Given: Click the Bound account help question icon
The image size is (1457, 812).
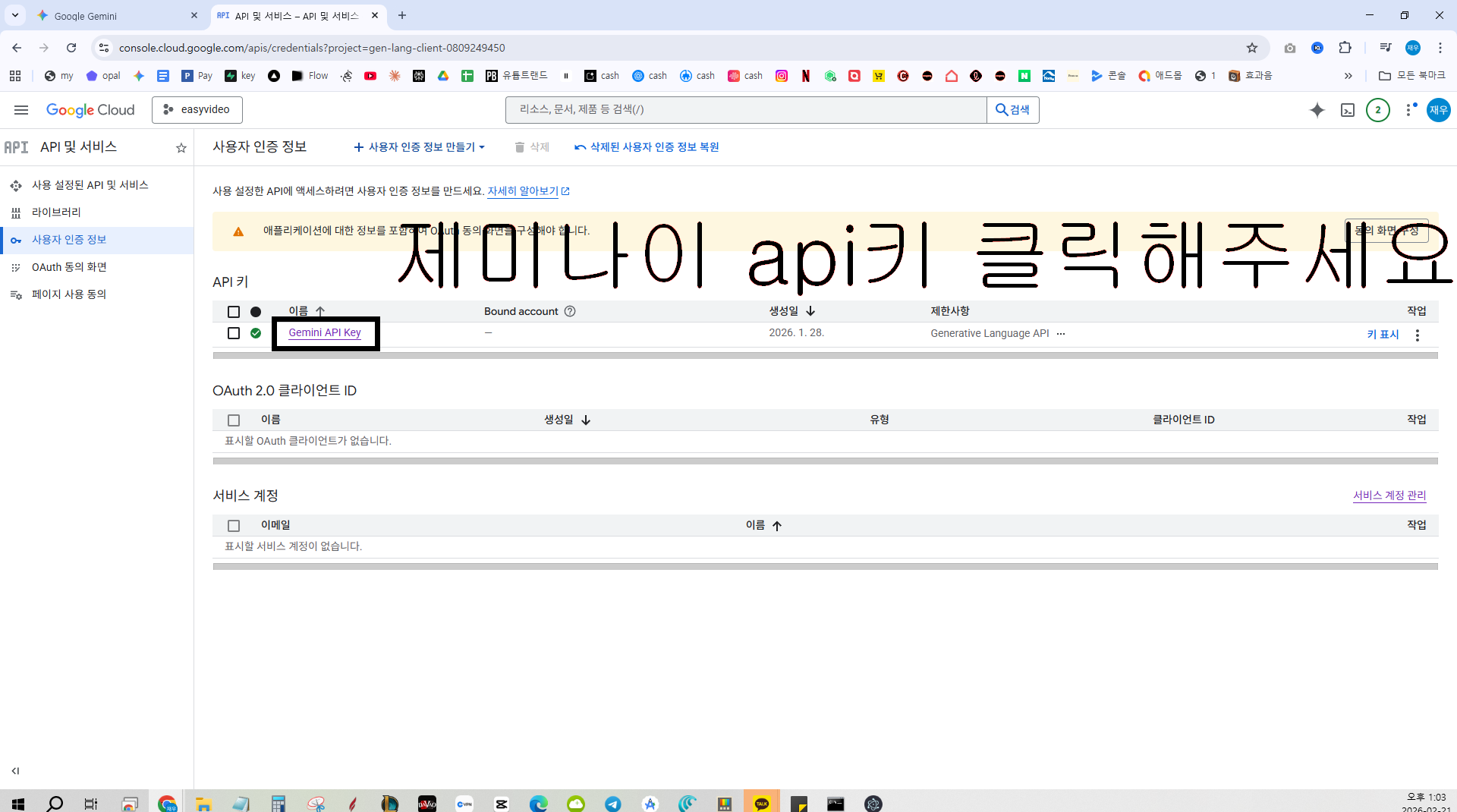Looking at the screenshot, I should [x=570, y=311].
